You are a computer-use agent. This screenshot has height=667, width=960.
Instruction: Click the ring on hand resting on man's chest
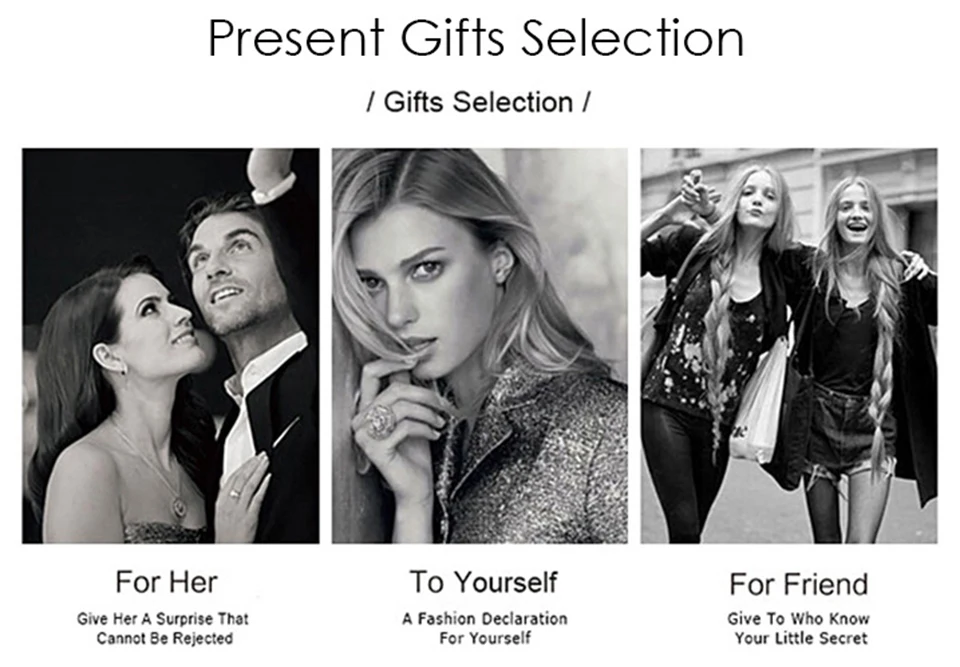pos(235,493)
